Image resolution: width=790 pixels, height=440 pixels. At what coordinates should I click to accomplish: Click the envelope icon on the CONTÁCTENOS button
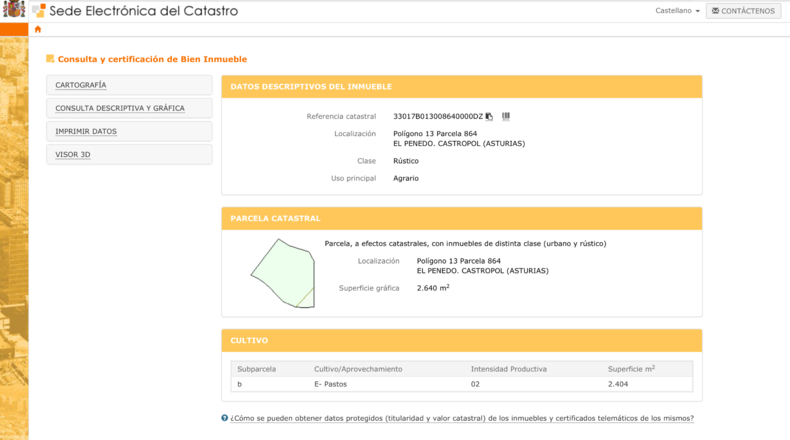(x=715, y=11)
